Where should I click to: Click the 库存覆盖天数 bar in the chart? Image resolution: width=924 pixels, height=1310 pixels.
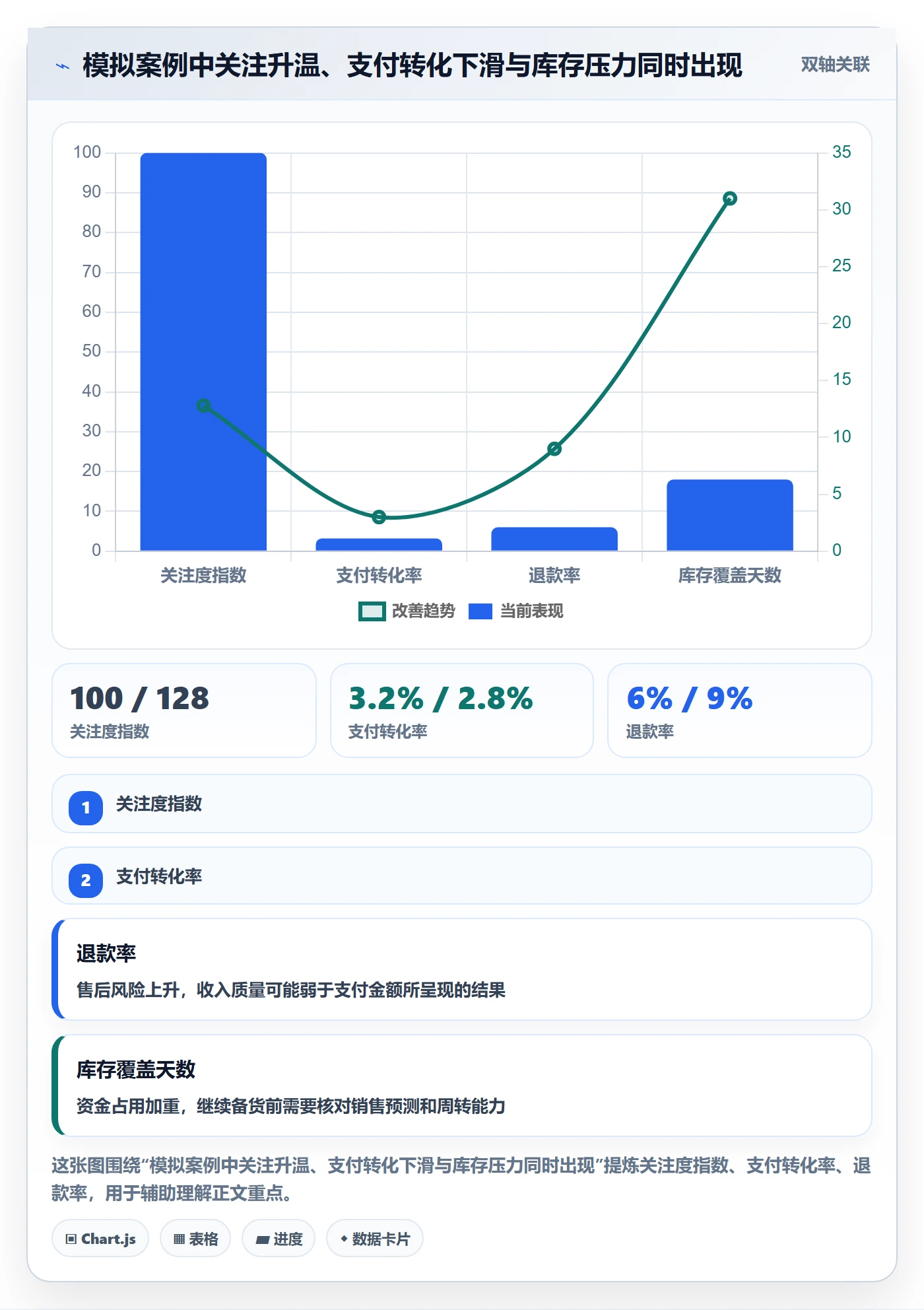[x=730, y=515]
